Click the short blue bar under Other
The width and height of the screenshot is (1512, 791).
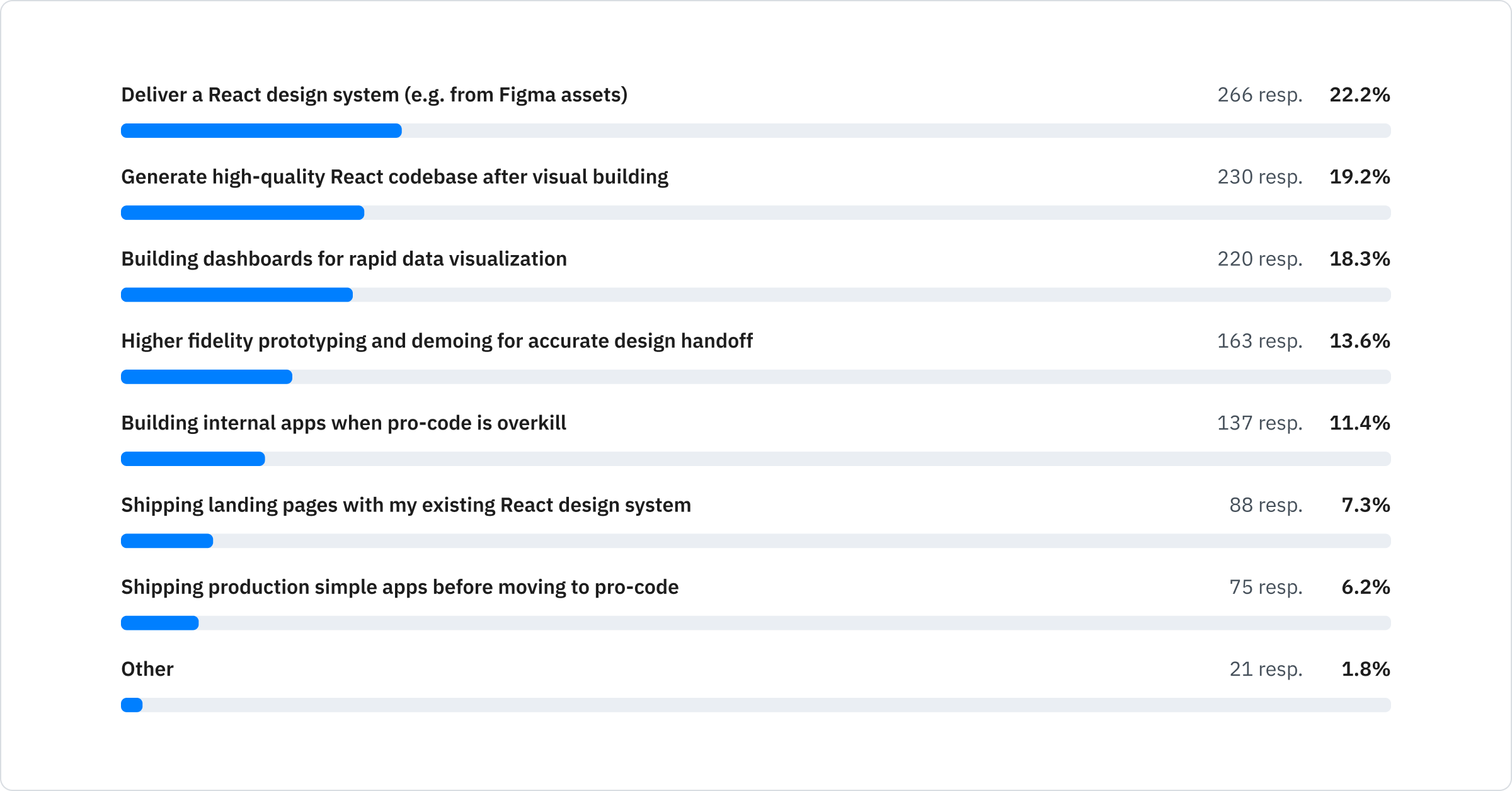click(x=132, y=705)
